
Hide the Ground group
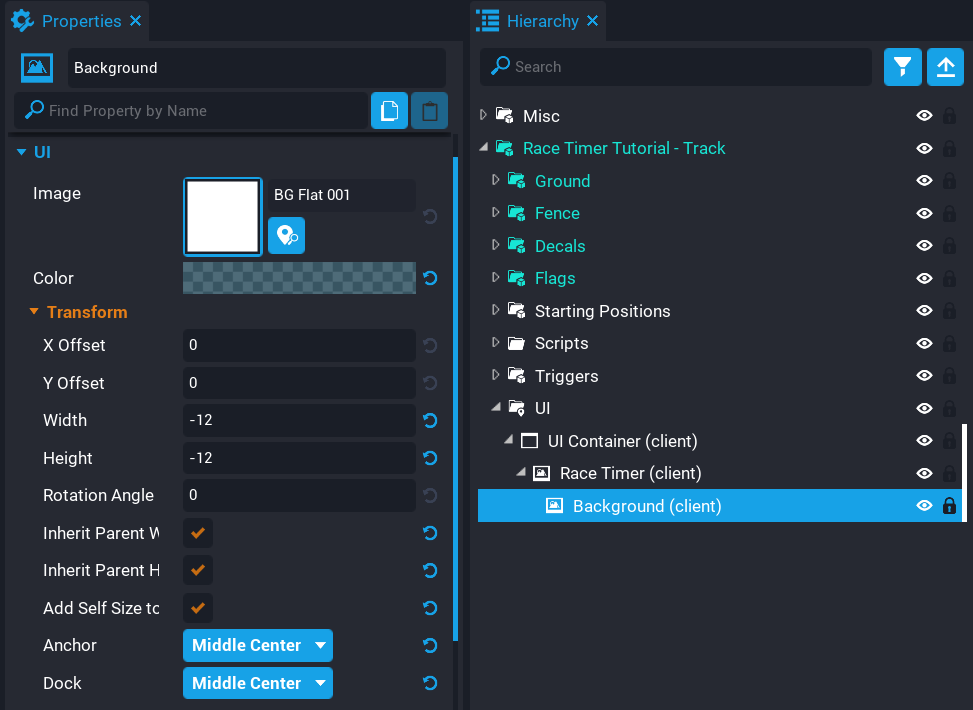pos(924,180)
